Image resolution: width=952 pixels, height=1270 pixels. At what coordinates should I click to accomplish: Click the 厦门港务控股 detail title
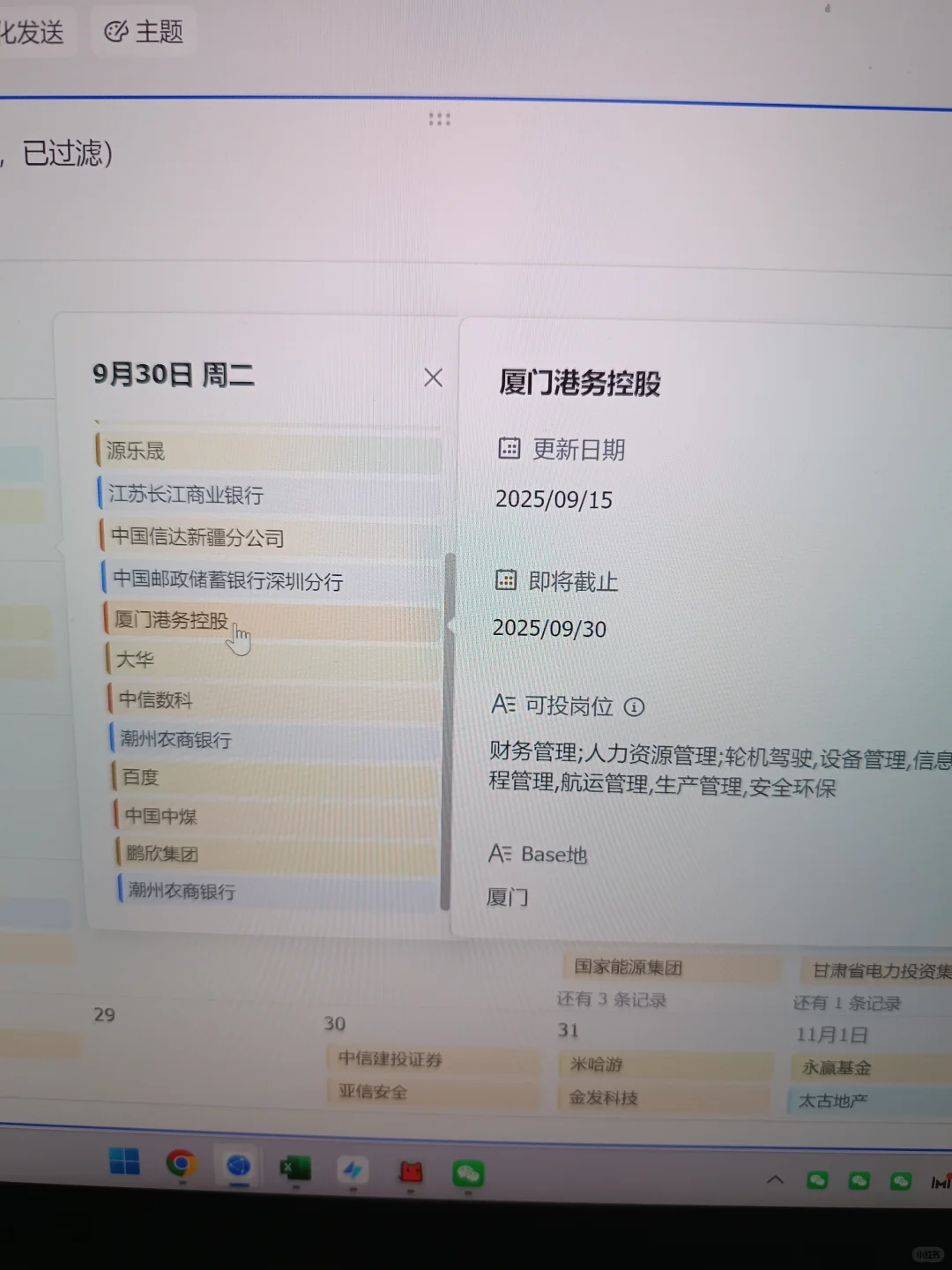point(580,383)
